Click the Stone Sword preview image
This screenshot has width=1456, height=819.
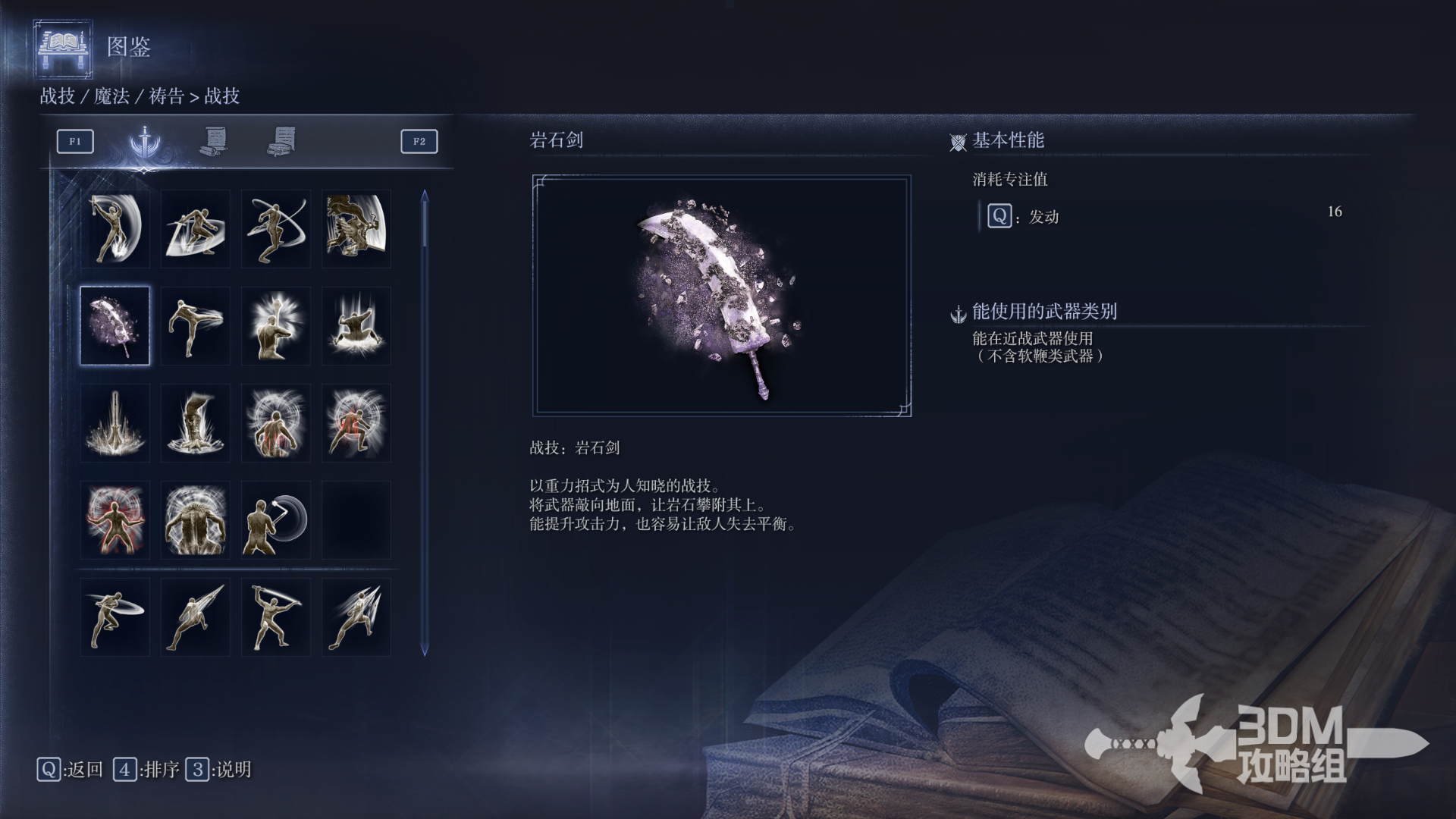(722, 296)
